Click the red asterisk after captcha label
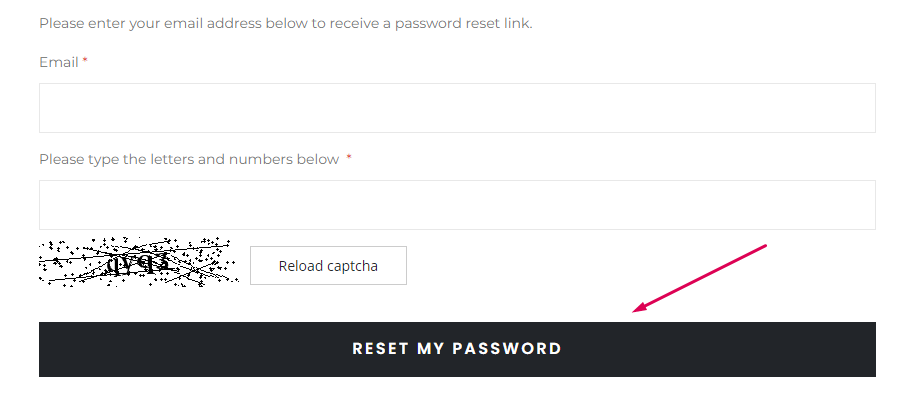The image size is (914, 406). coord(349,158)
